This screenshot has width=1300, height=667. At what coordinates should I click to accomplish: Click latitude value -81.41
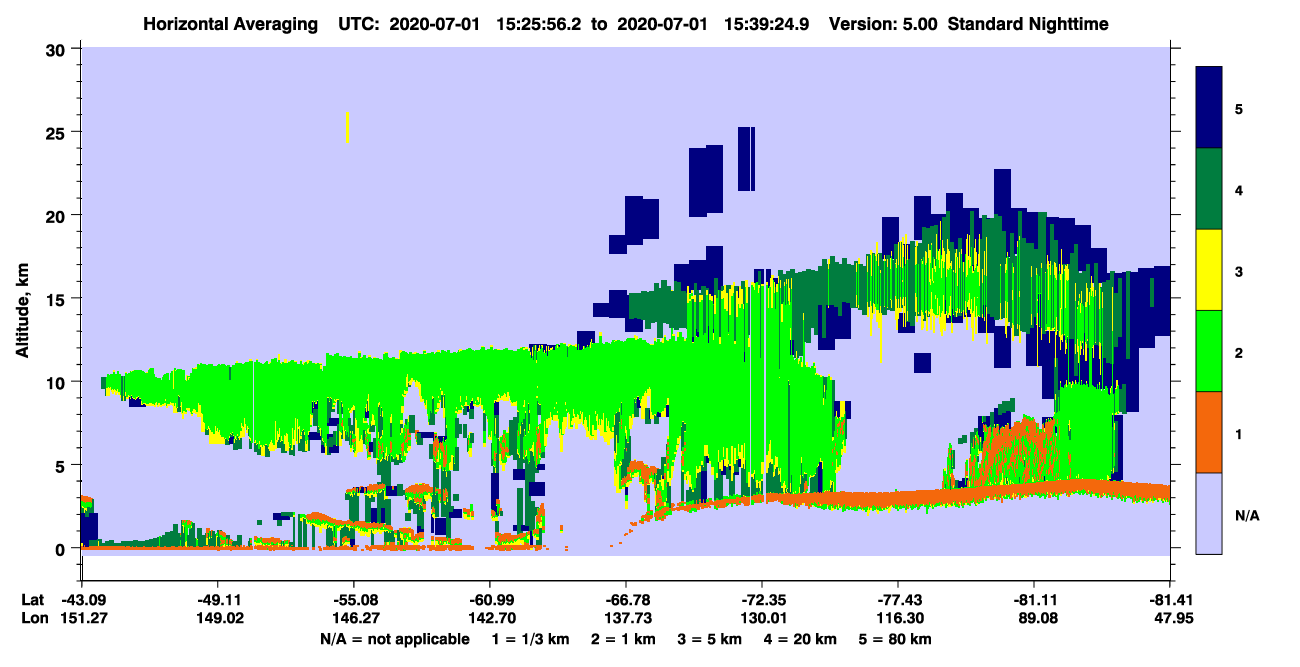(x=1170, y=600)
